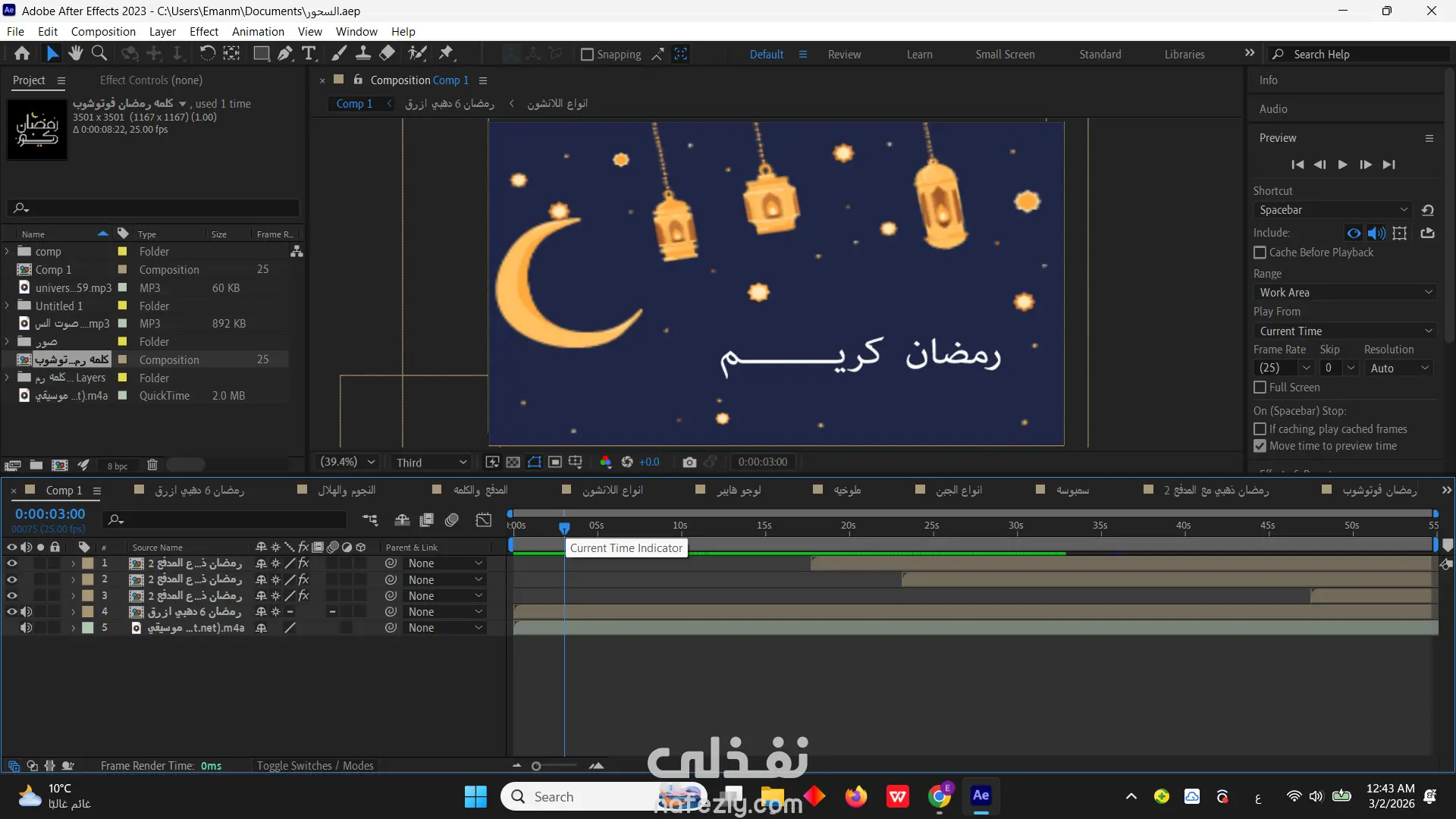This screenshot has height=819, width=1456.
Task: Enable Cache Before Playback checkbox
Action: click(x=1260, y=253)
